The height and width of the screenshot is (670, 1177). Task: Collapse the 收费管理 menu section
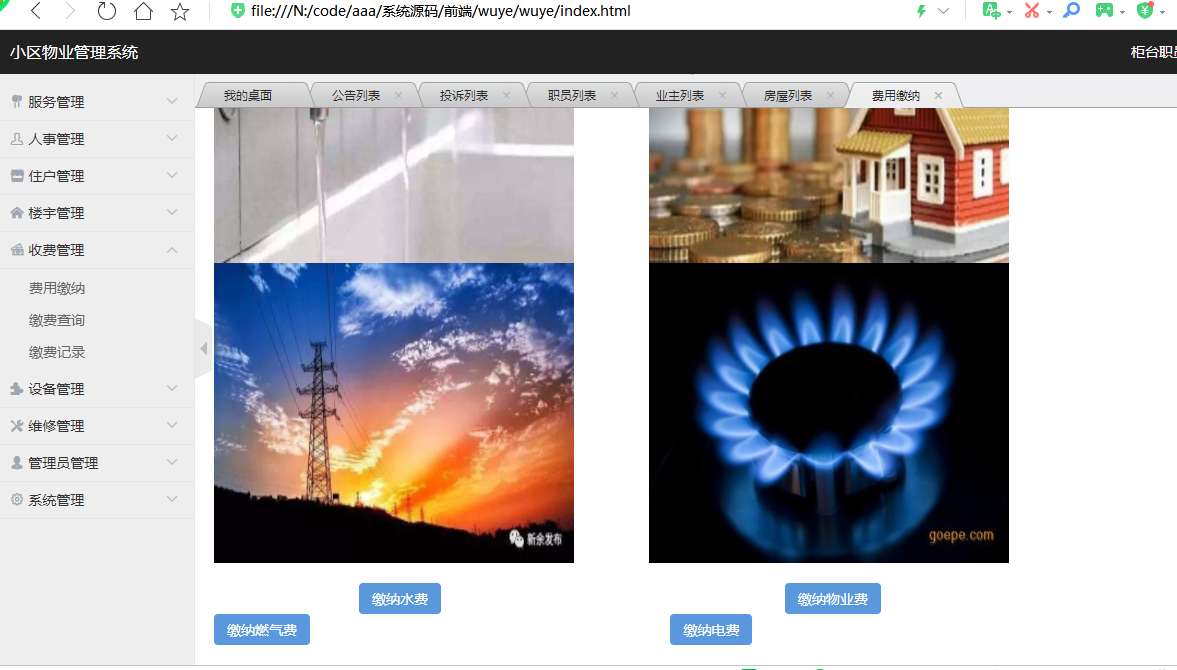tap(96, 250)
